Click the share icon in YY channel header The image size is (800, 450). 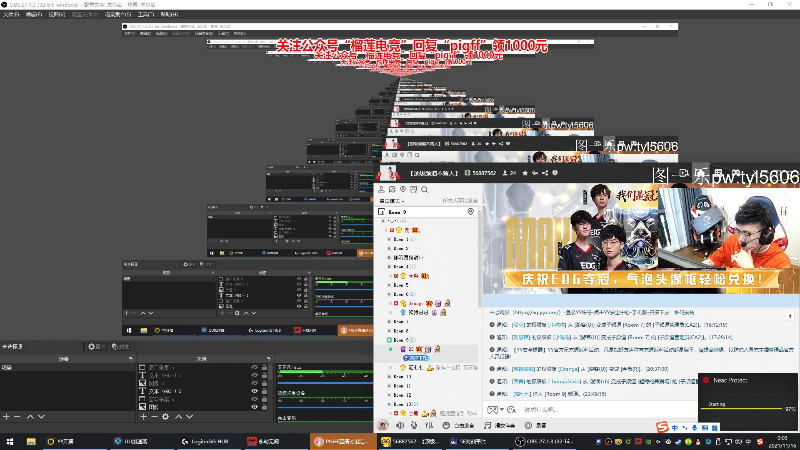(545, 173)
